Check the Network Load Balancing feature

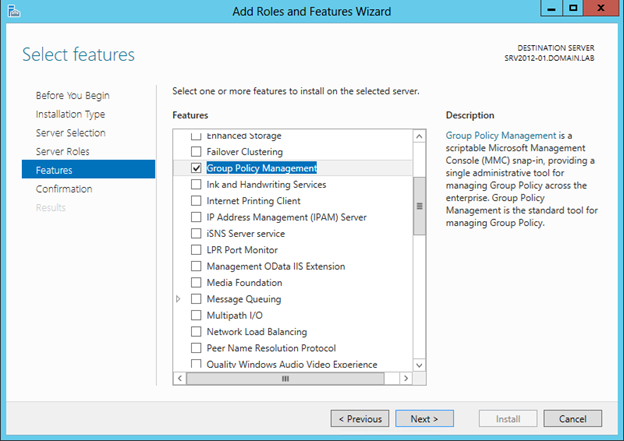pos(196,332)
